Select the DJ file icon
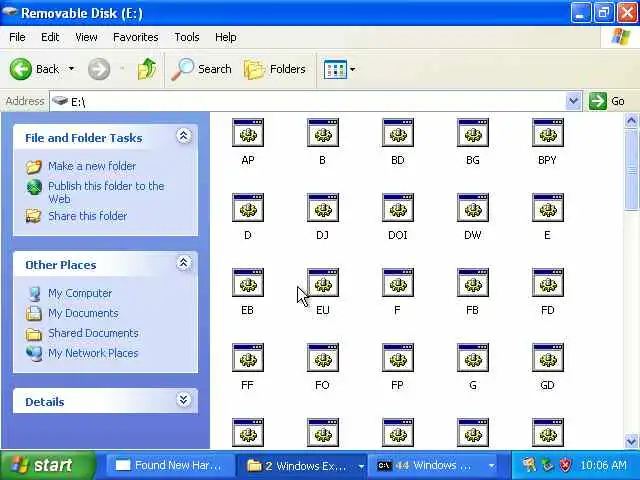 [x=323, y=208]
